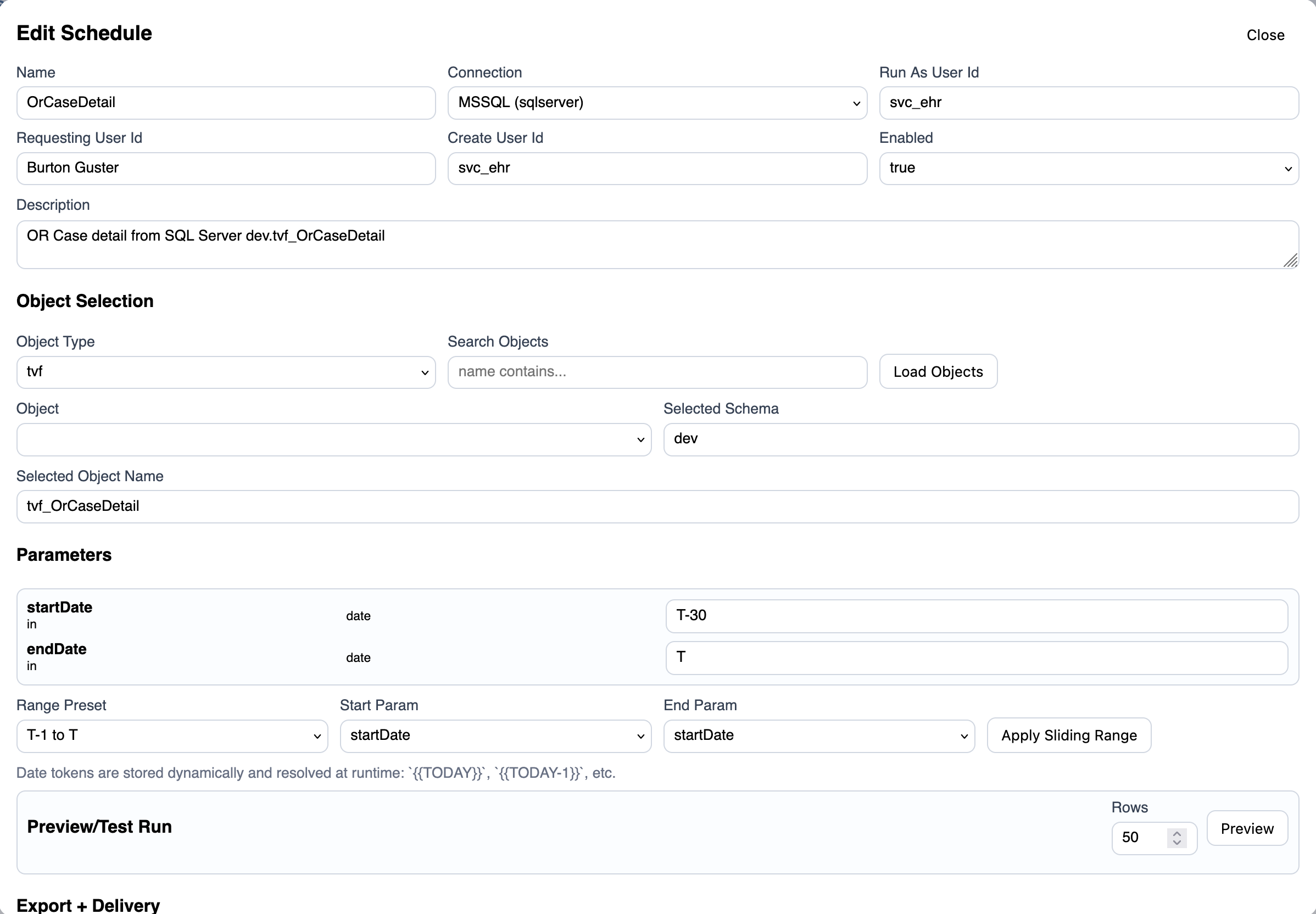Image resolution: width=1316 pixels, height=914 pixels.
Task: Run the Preview test
Action: [x=1246, y=828]
